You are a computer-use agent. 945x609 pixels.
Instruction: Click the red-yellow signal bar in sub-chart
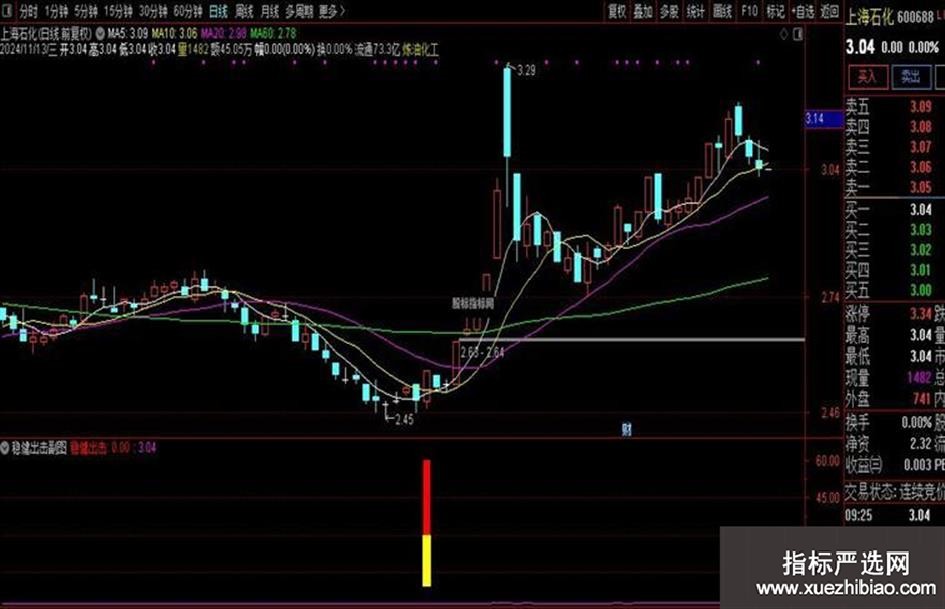427,523
